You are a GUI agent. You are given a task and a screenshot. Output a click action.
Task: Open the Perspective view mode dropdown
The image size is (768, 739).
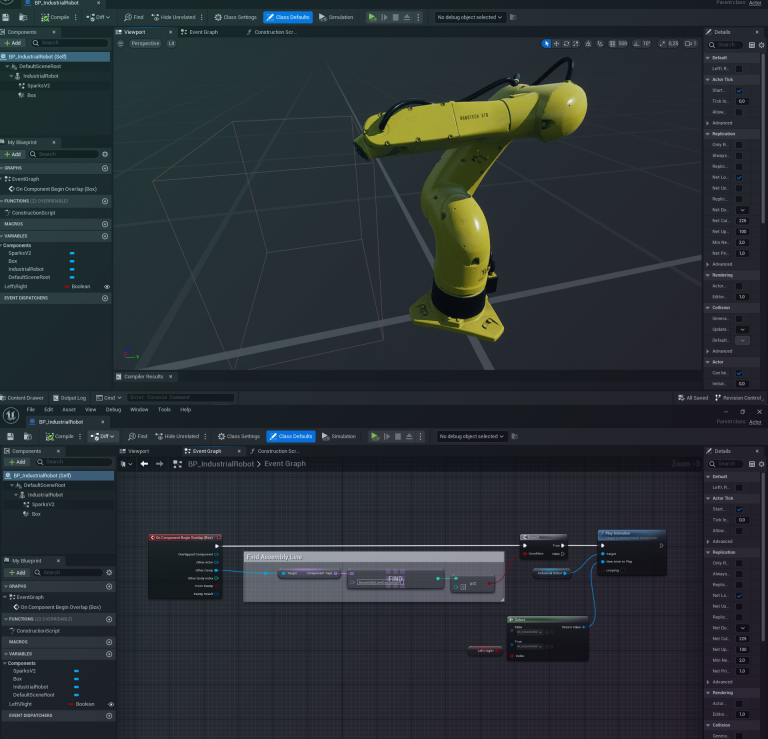point(145,44)
